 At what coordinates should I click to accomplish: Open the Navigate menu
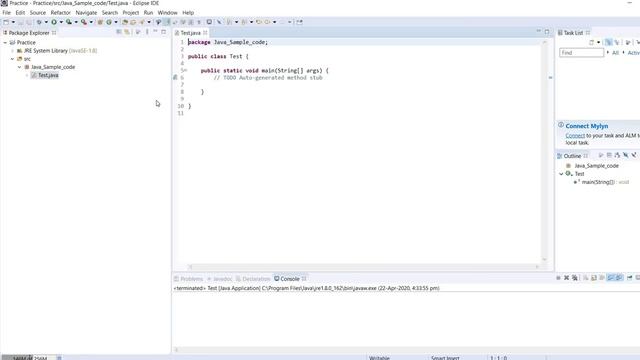click(x=86, y=13)
